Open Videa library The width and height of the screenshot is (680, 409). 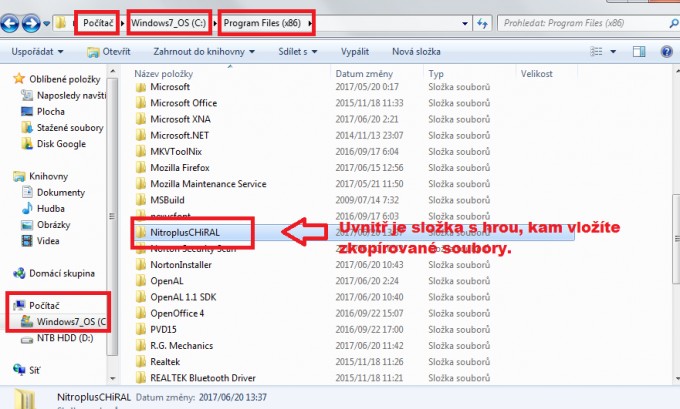click(40, 241)
